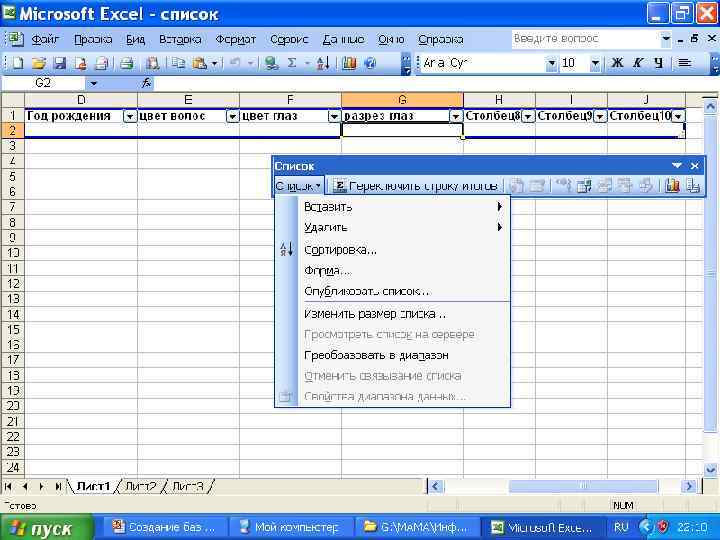Expand the font size dropdown

click(x=595, y=63)
